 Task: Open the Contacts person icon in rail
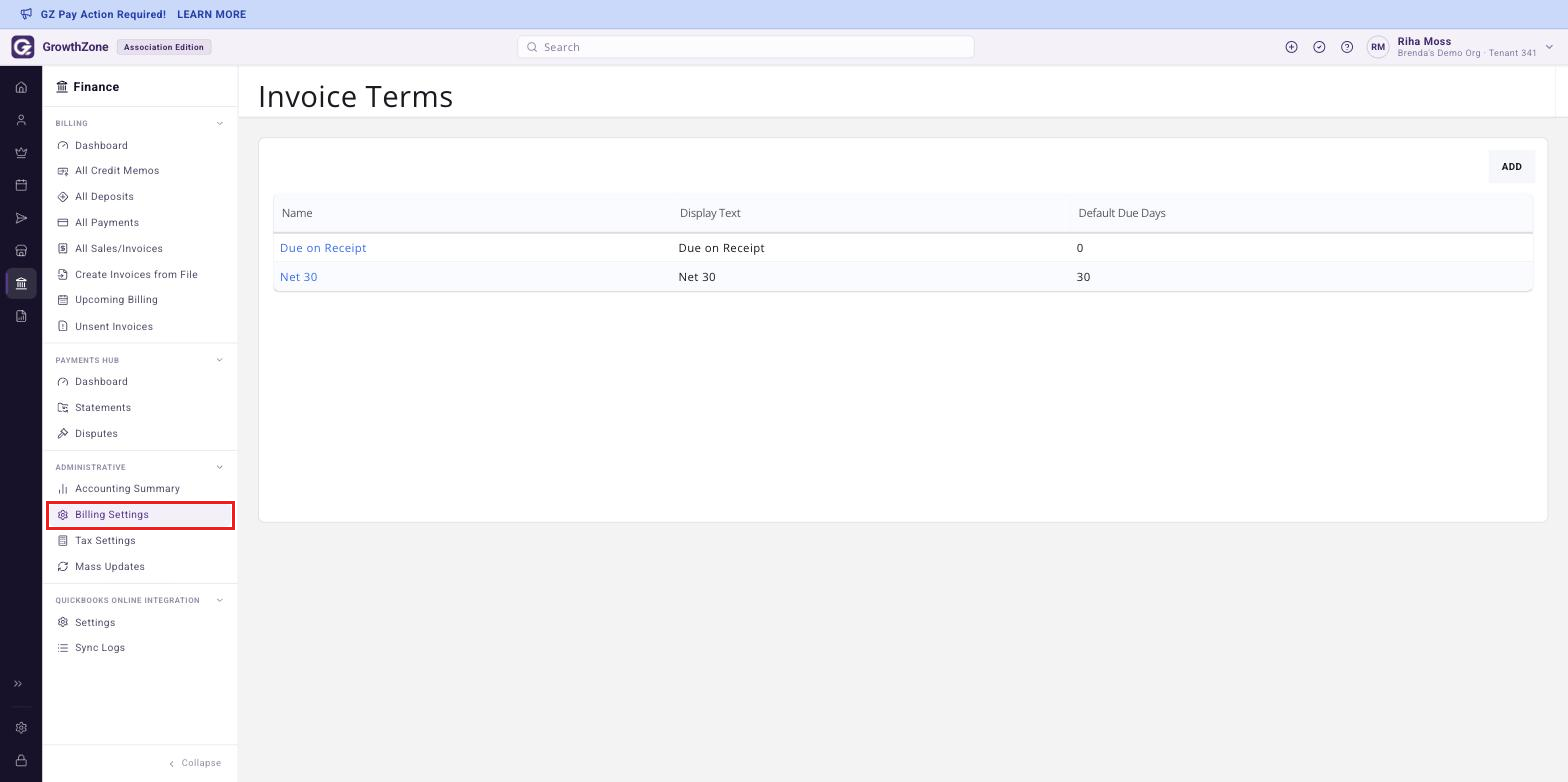tap(21, 120)
